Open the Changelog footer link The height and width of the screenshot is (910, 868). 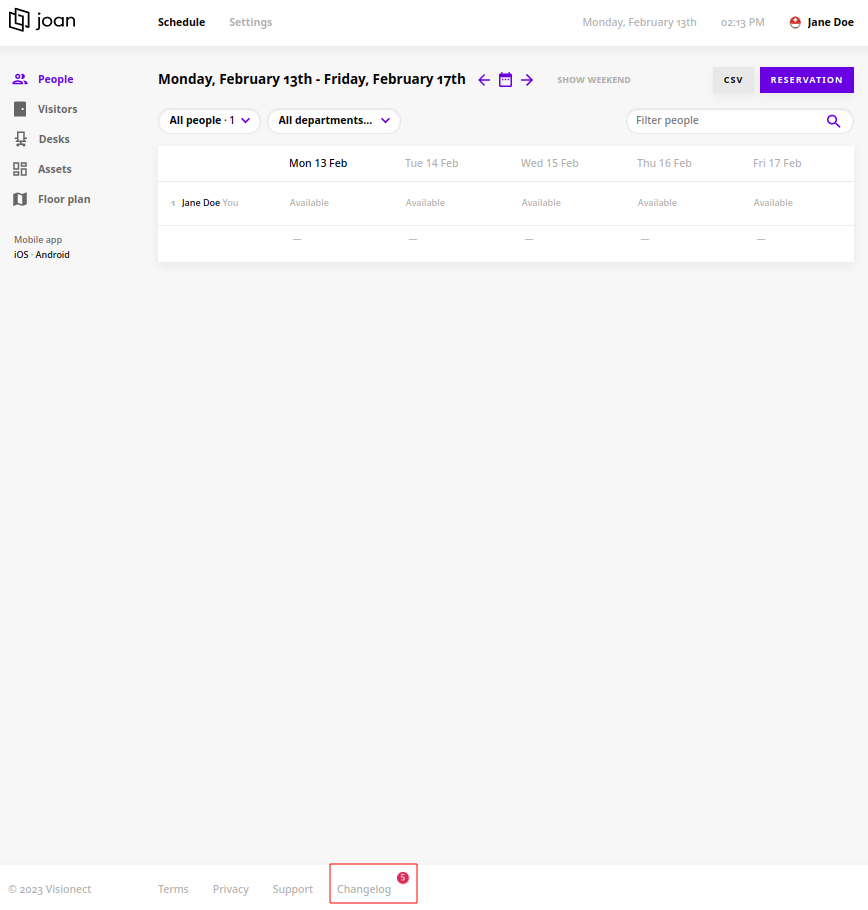click(x=364, y=889)
